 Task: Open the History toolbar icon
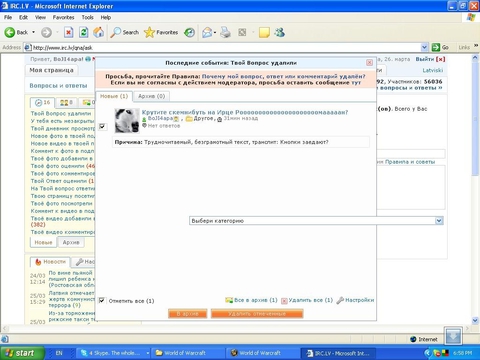coord(190,32)
